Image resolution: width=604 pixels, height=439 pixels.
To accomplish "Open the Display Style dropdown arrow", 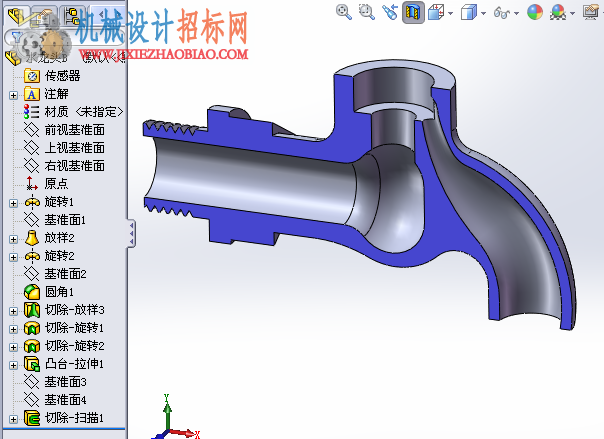I will [483, 13].
